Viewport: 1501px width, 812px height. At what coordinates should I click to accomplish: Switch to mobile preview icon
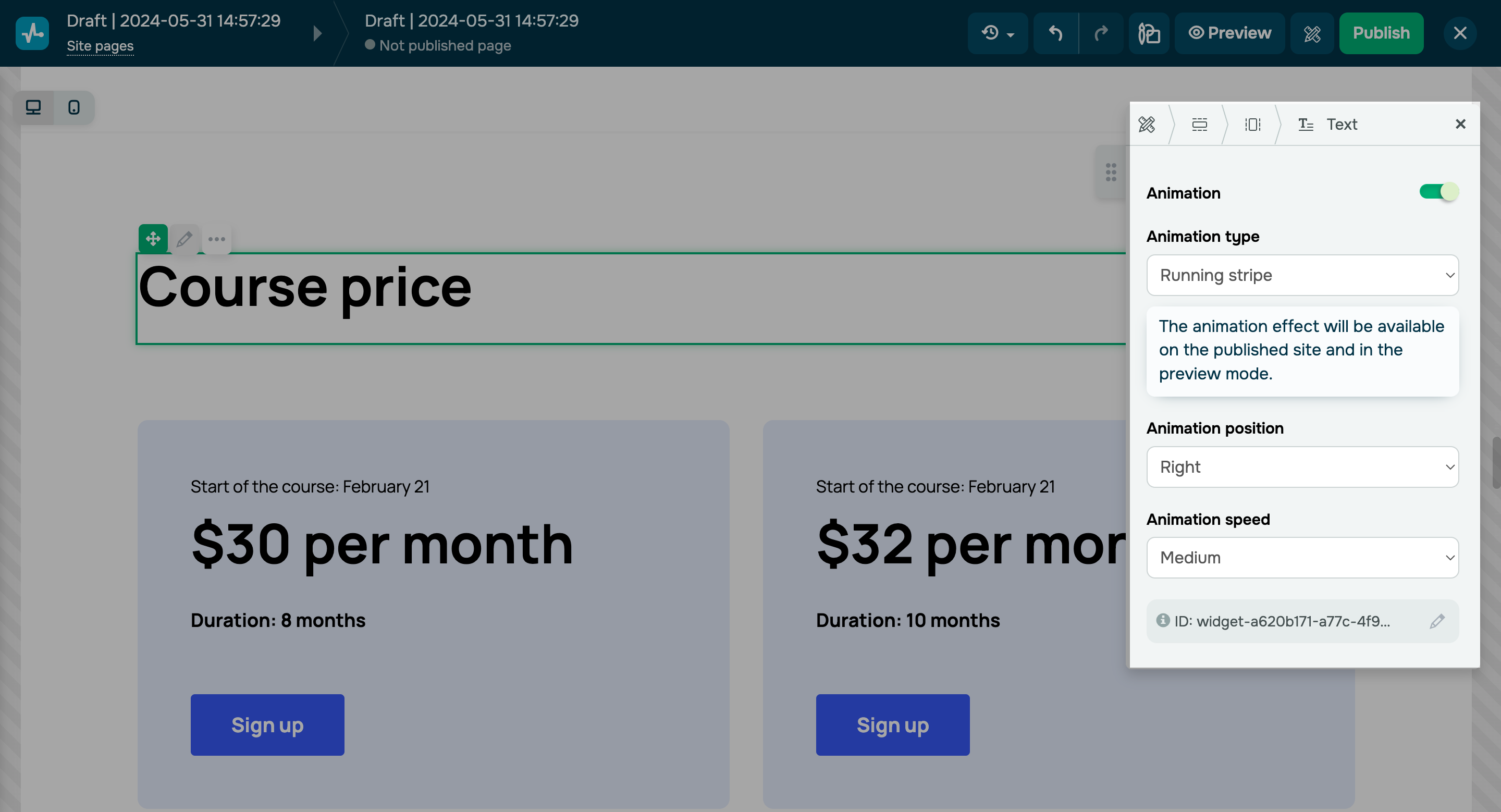tap(73, 107)
